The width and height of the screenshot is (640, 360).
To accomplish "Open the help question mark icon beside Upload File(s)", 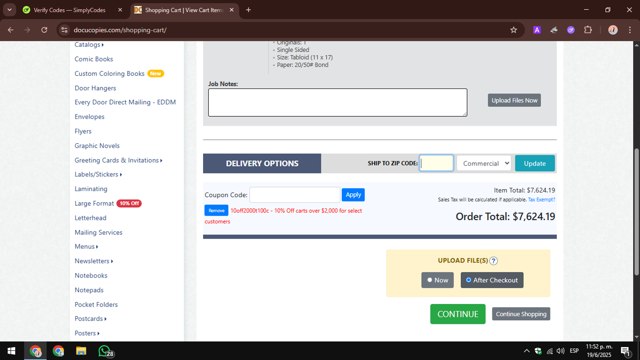I will [493, 260].
